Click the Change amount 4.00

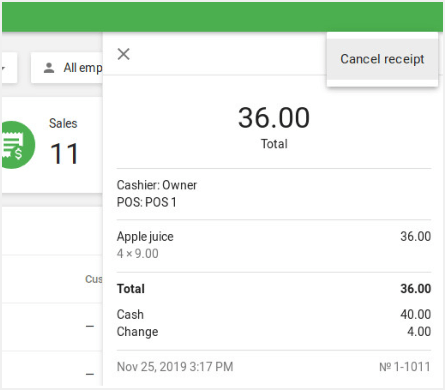coord(419,332)
